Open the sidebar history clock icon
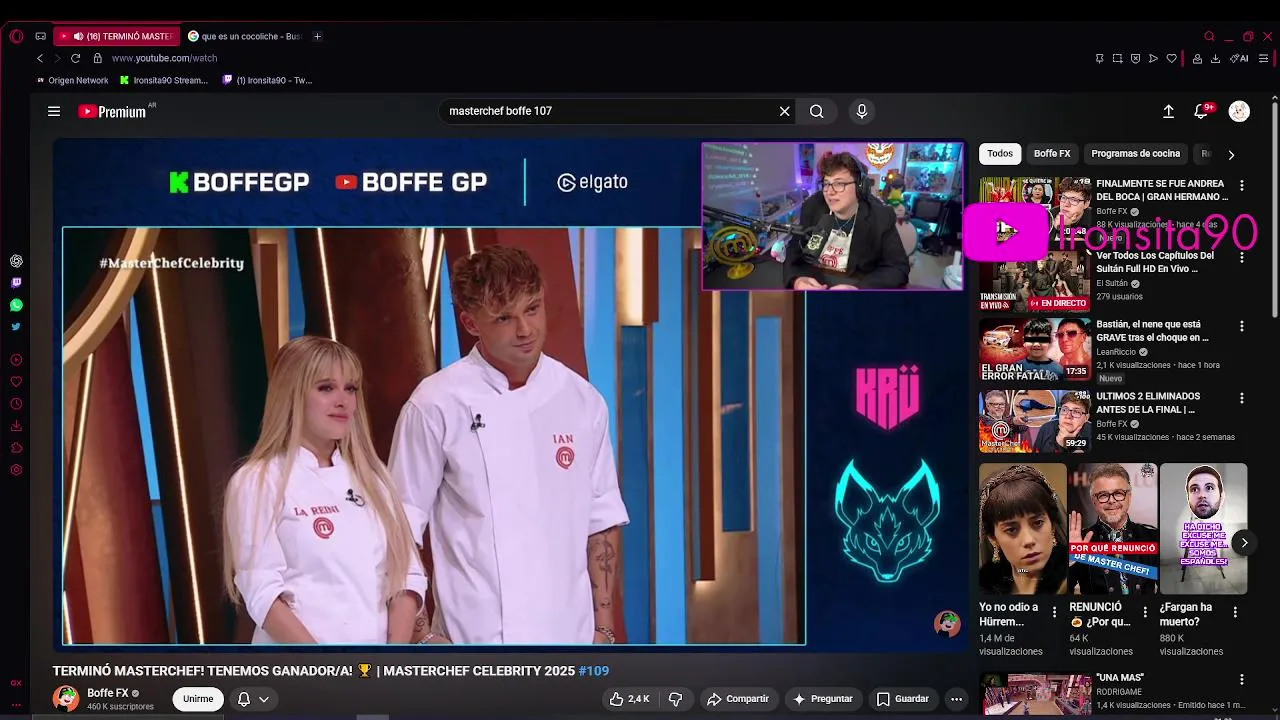 (x=16, y=404)
